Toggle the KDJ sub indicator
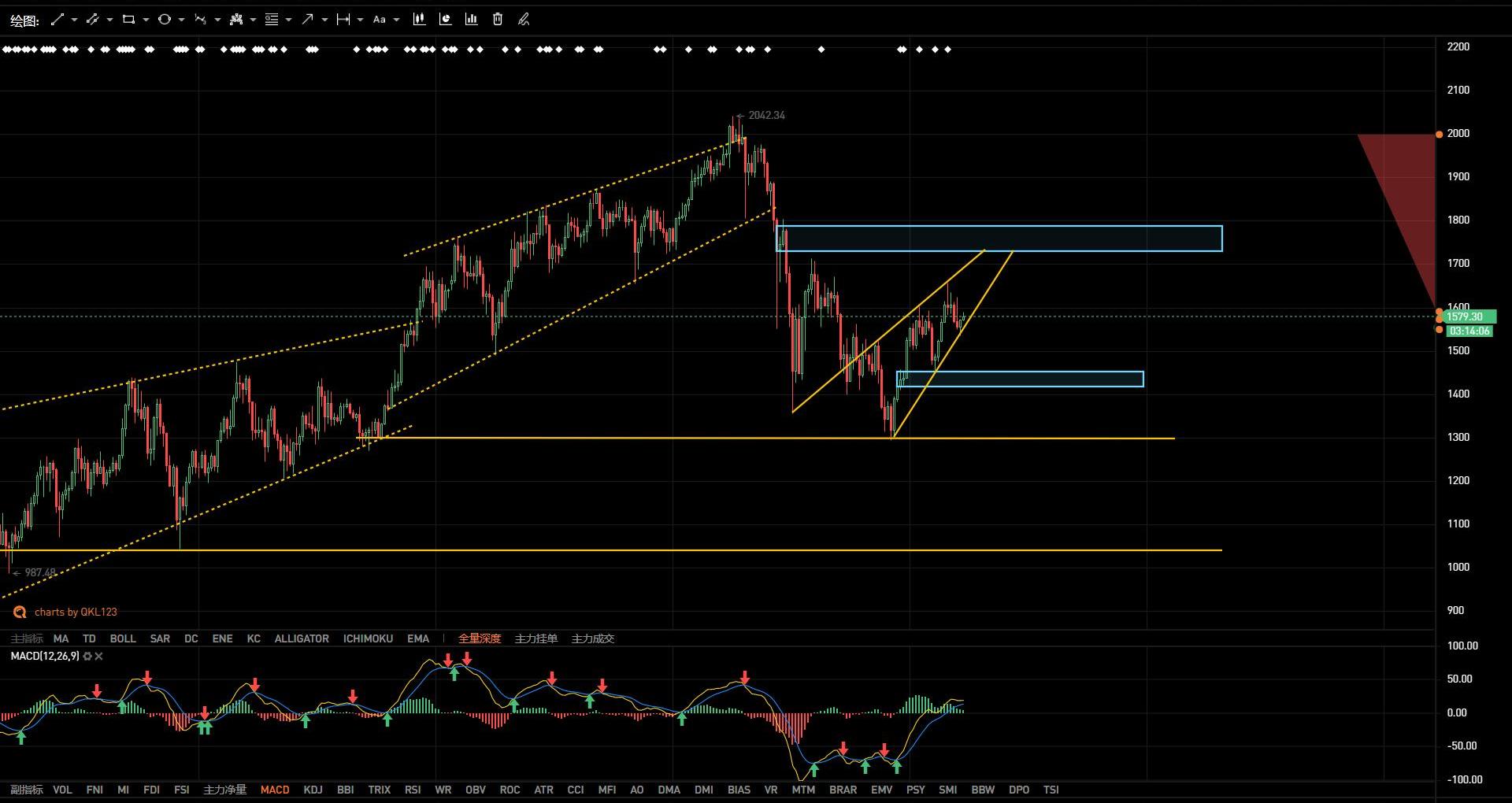 [313, 790]
